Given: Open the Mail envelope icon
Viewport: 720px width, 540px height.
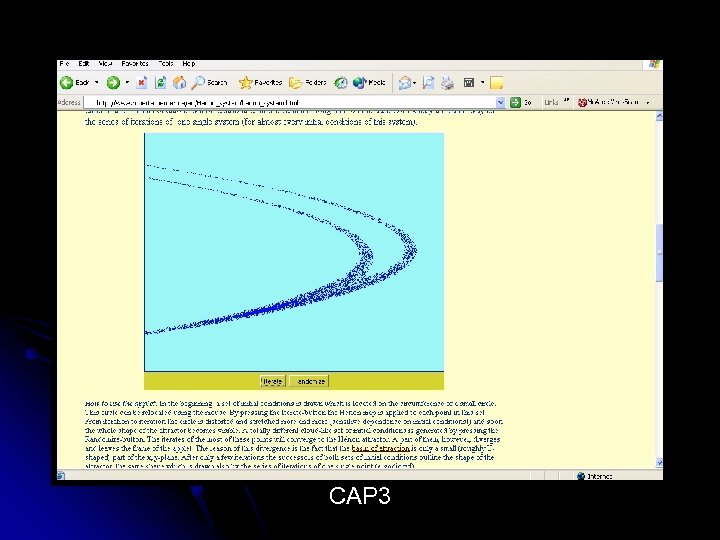Looking at the screenshot, I should point(405,83).
